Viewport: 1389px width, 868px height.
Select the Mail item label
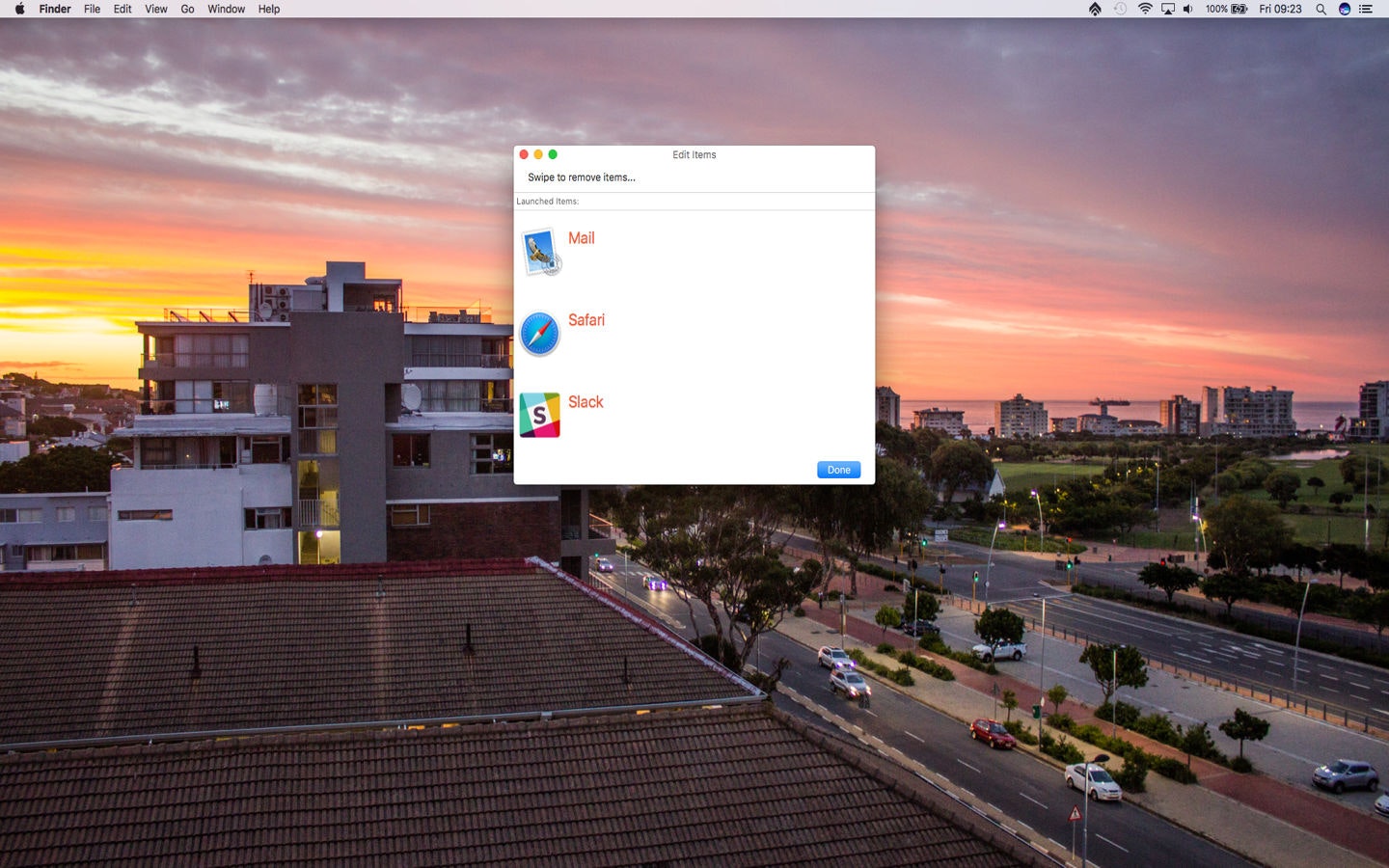581,238
